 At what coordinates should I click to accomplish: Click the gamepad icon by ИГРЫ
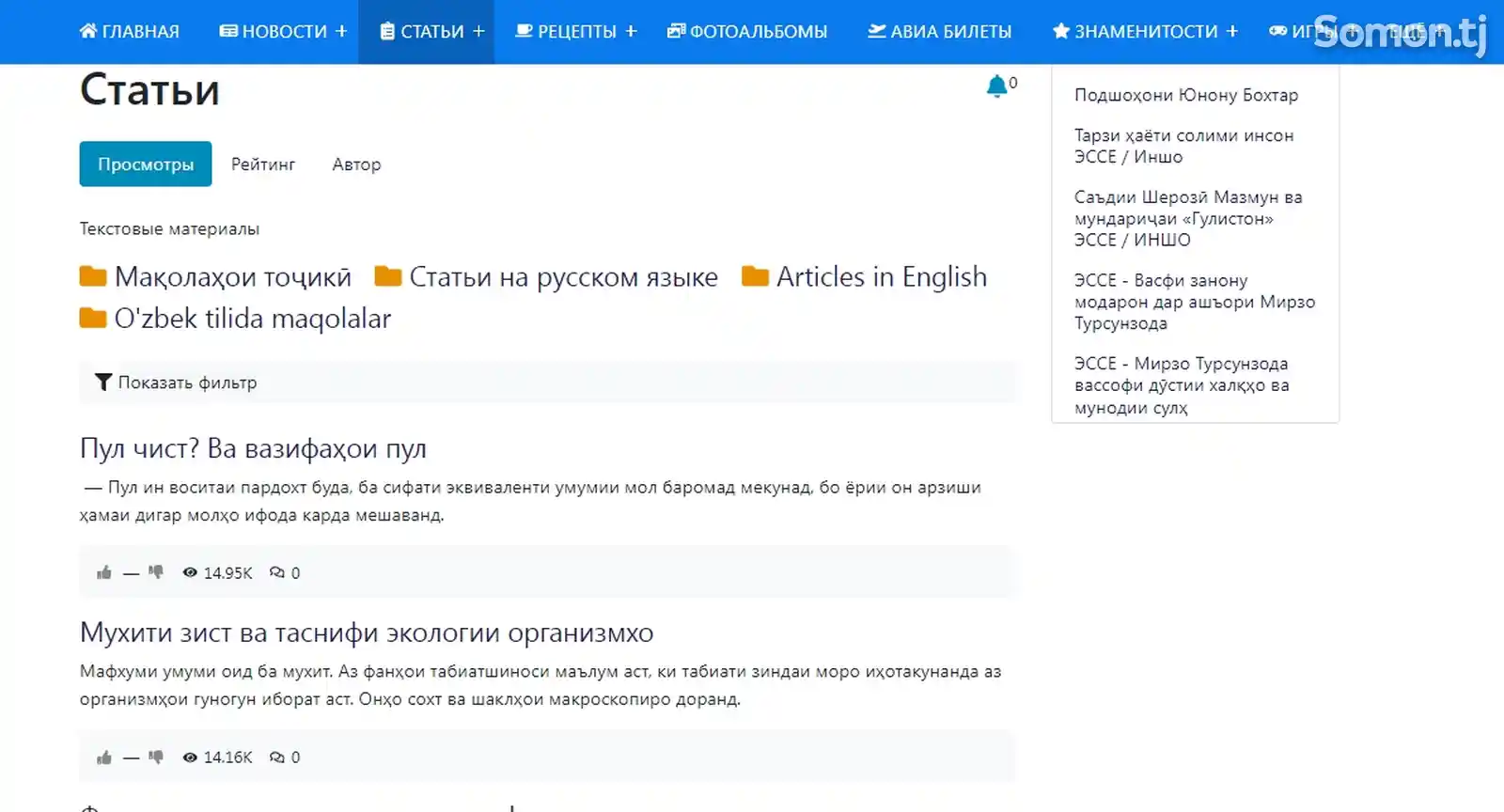(x=1278, y=31)
